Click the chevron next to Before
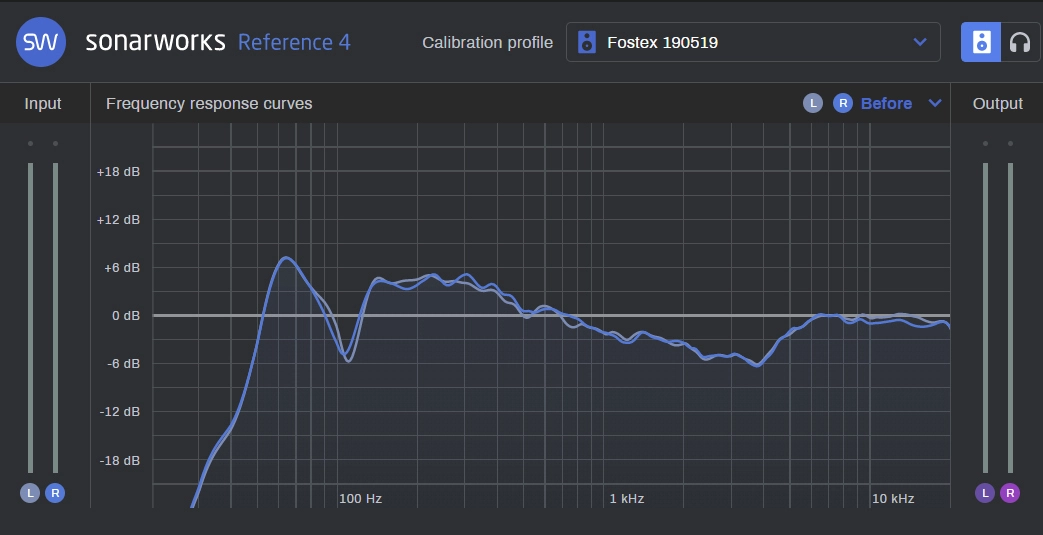This screenshot has height=535, width=1043. 935,103
